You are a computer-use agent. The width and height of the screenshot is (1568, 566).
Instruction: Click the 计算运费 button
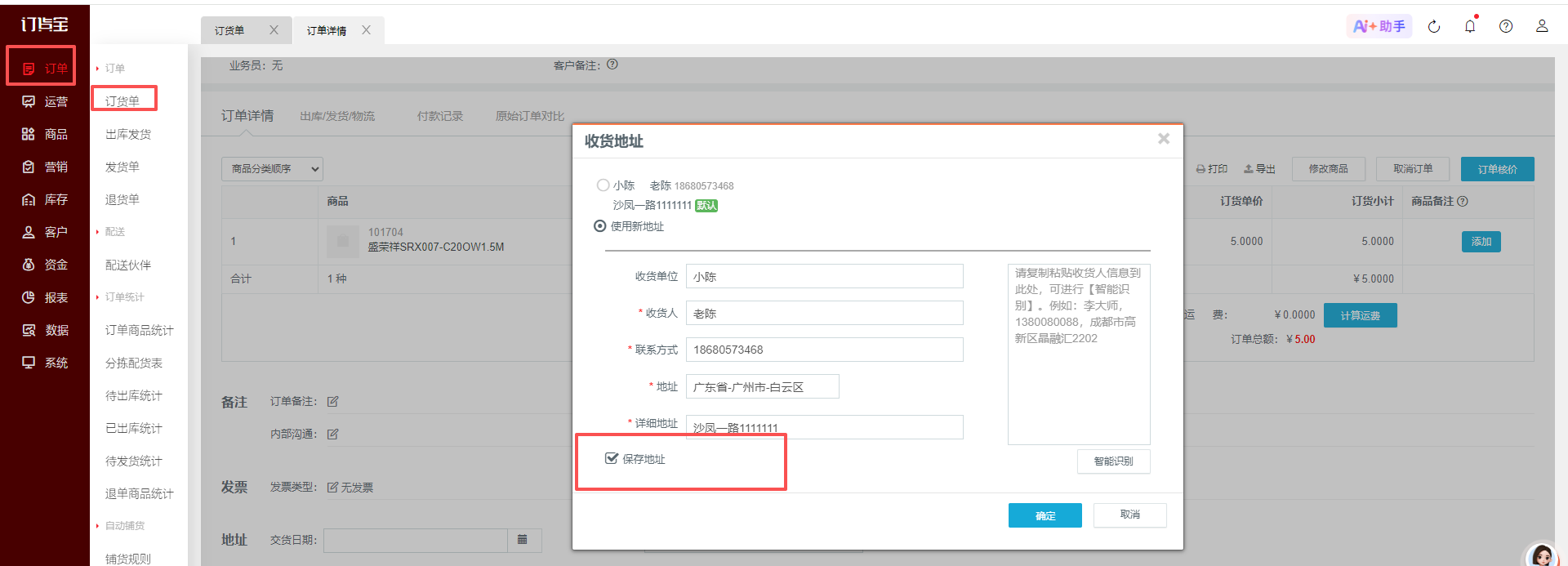coord(1361,315)
